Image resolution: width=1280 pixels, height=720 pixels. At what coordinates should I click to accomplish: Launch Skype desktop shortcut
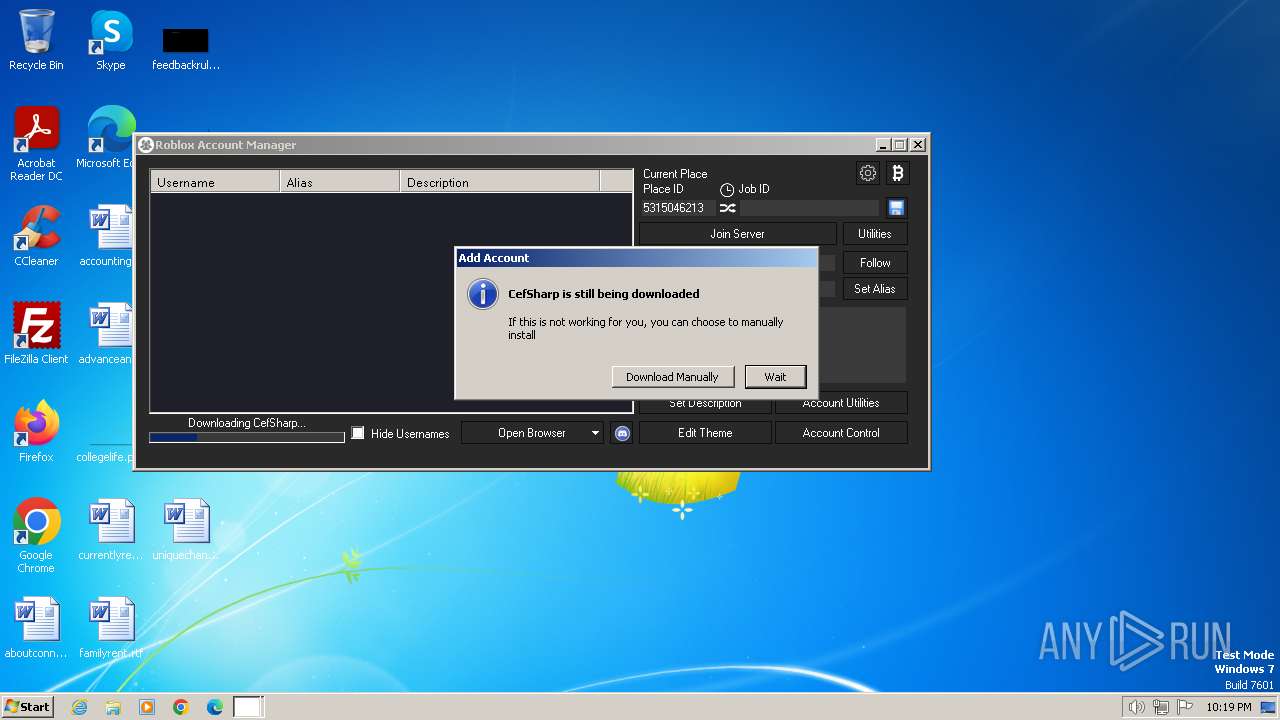click(111, 41)
